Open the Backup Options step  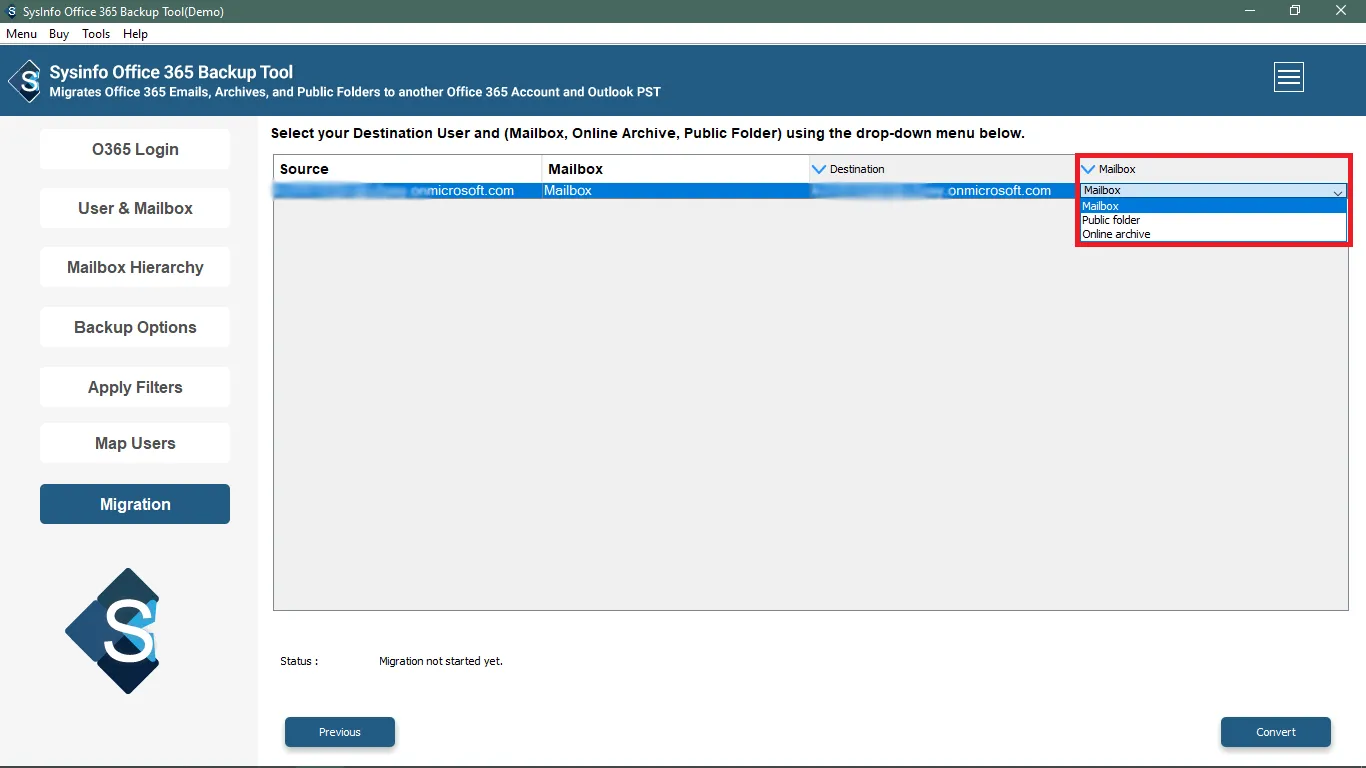[135, 327]
